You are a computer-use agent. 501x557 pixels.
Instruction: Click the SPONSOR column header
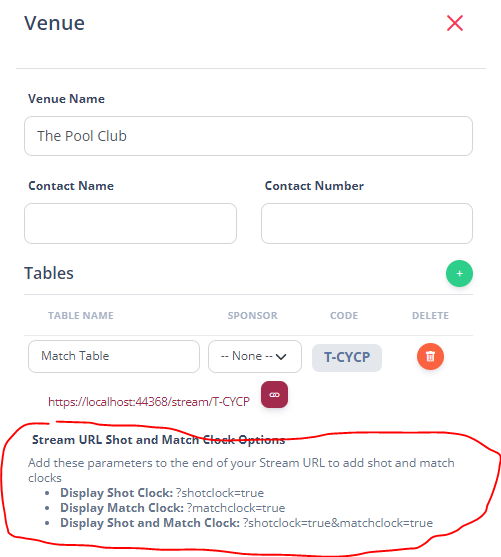[252, 315]
